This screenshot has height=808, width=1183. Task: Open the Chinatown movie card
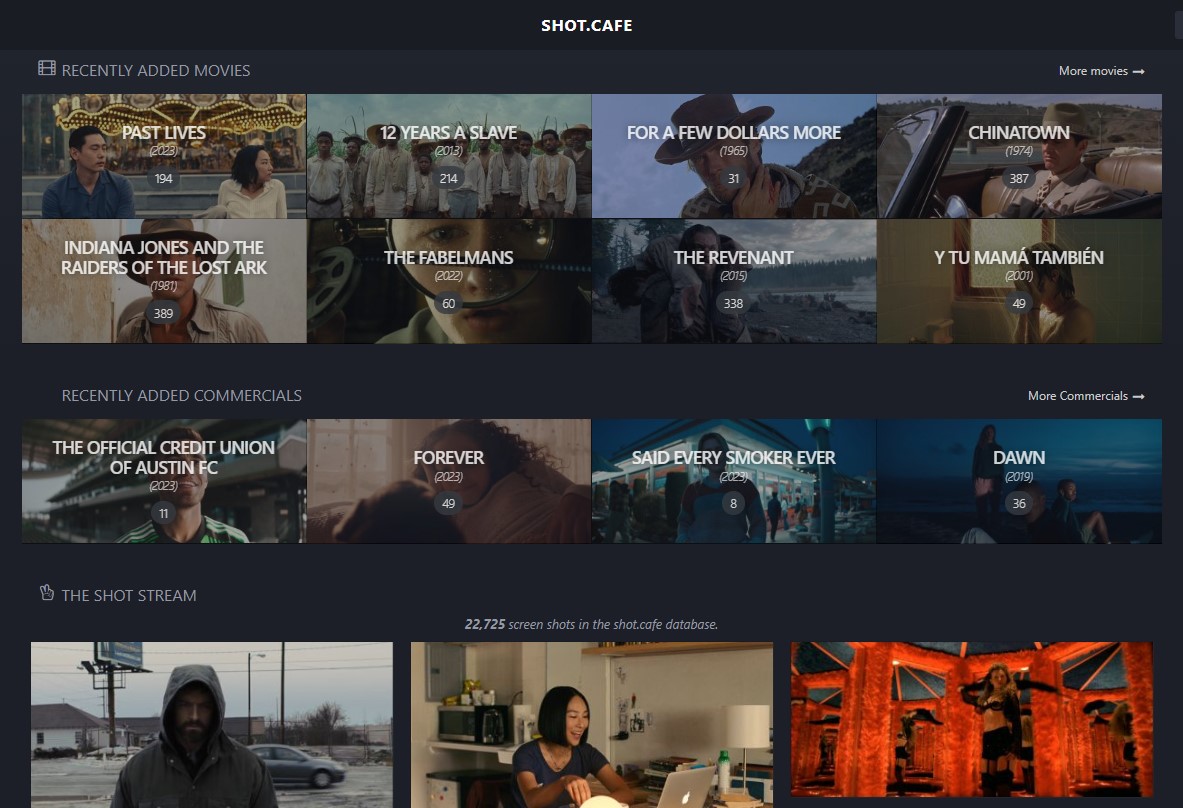[x=1019, y=156]
